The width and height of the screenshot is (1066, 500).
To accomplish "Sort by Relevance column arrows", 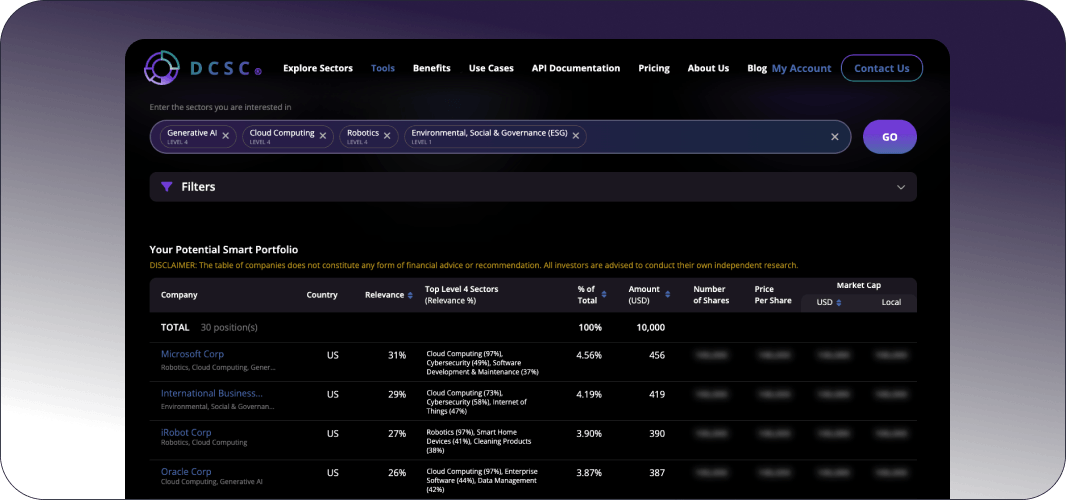I will point(410,295).
